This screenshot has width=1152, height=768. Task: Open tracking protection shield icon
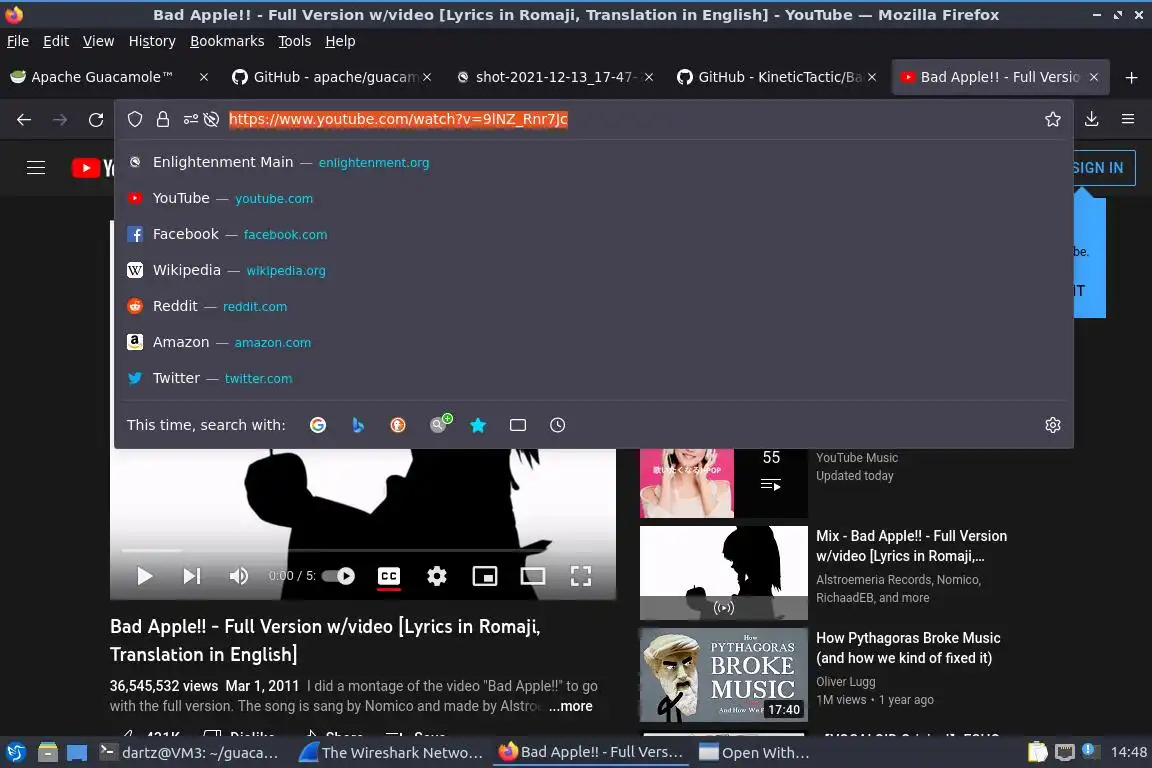pos(134,119)
